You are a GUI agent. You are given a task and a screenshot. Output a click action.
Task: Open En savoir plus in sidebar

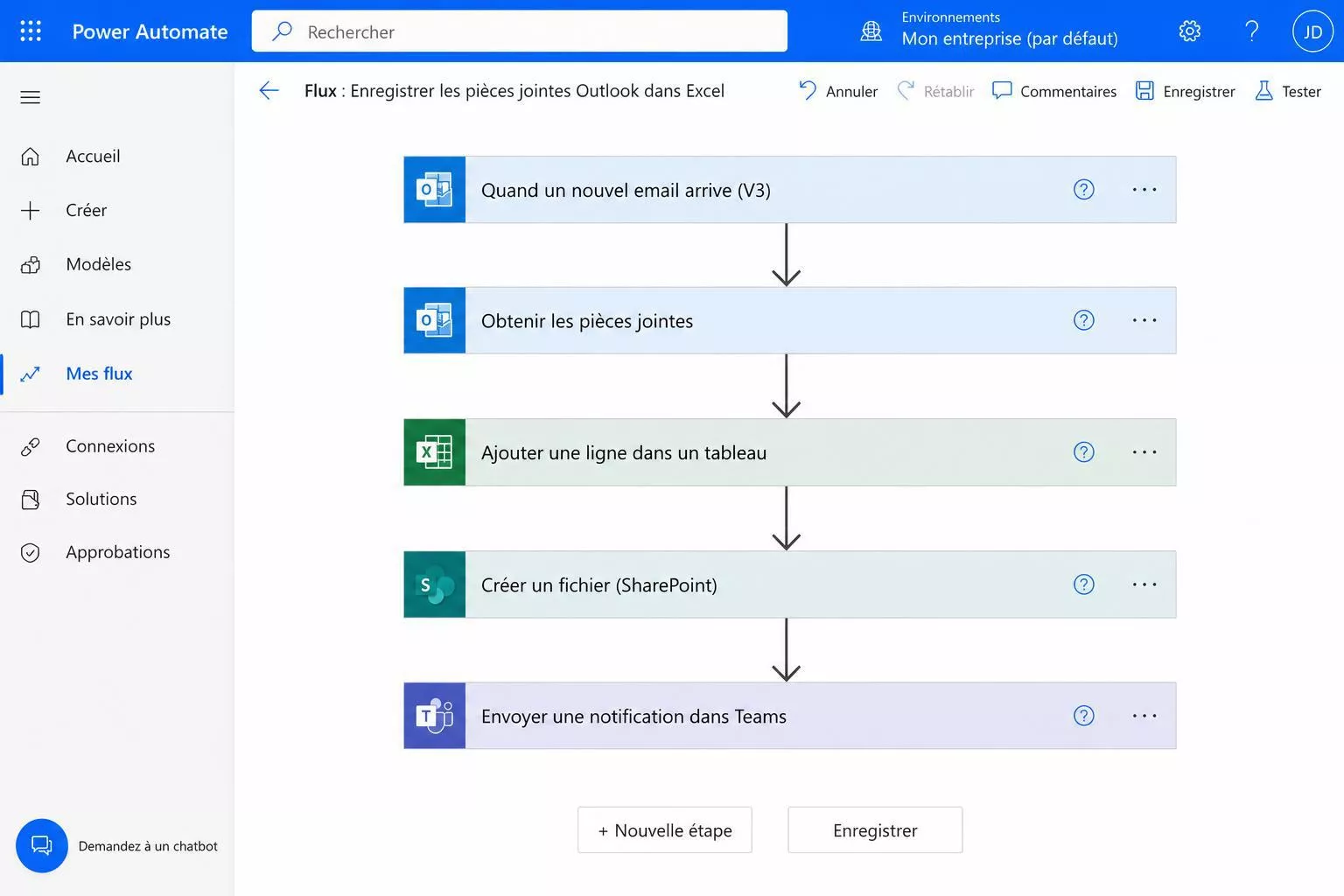click(x=117, y=319)
